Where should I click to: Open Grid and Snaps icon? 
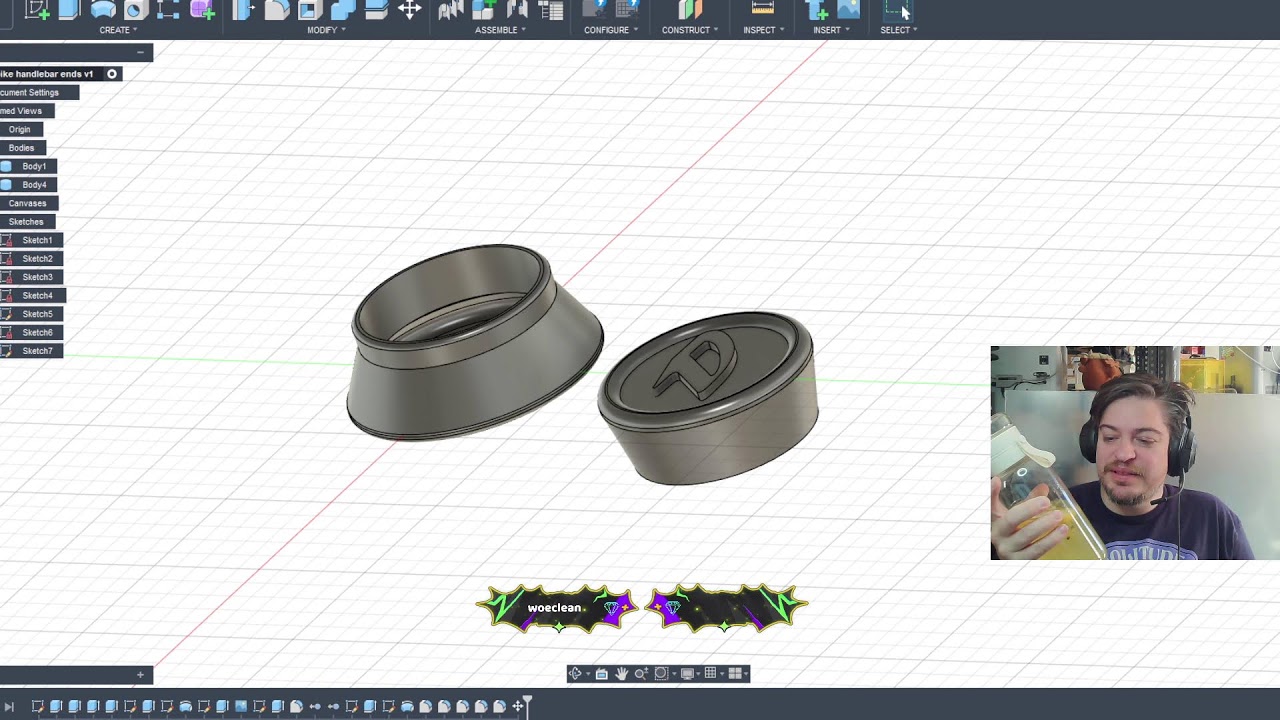pyautogui.click(x=710, y=674)
